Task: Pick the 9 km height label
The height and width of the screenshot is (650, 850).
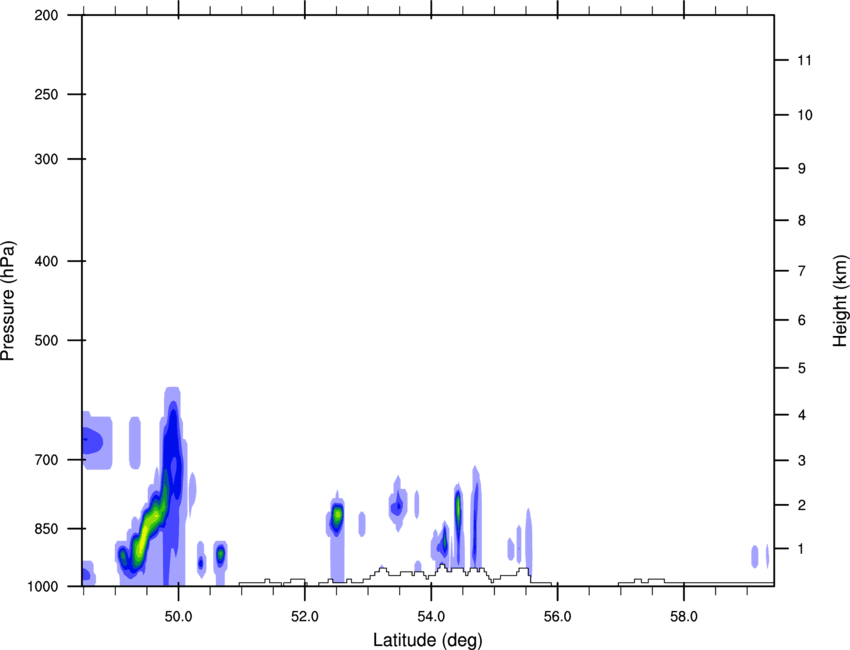Action: [802, 169]
